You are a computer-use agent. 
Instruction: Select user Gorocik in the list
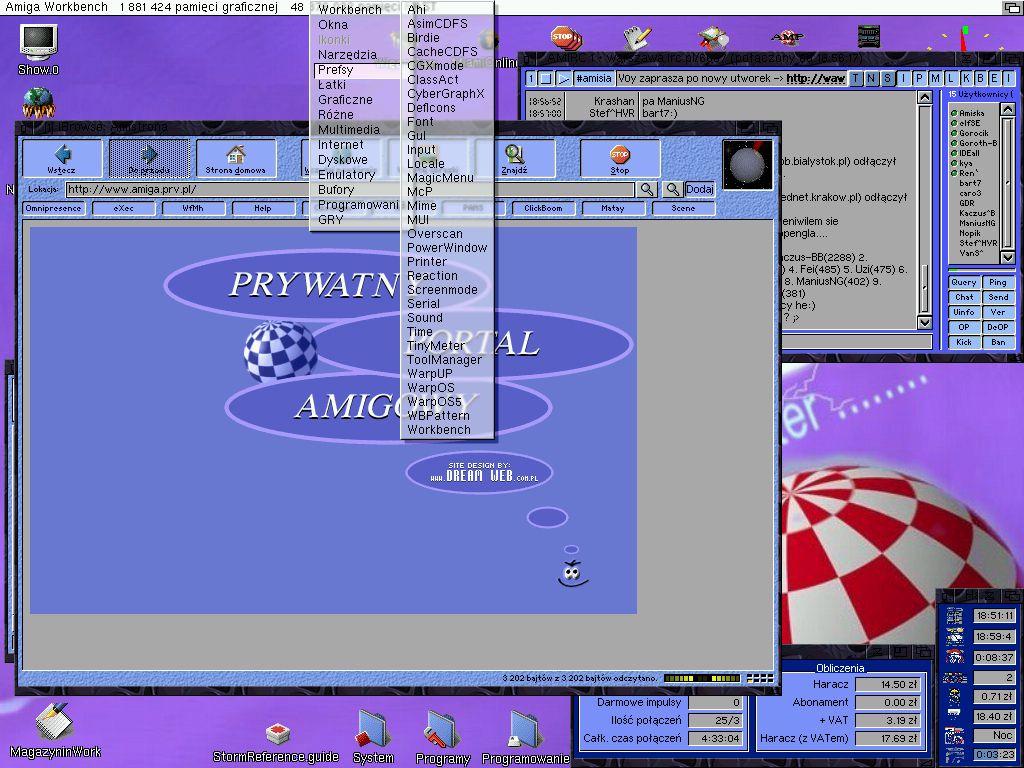pos(973,133)
